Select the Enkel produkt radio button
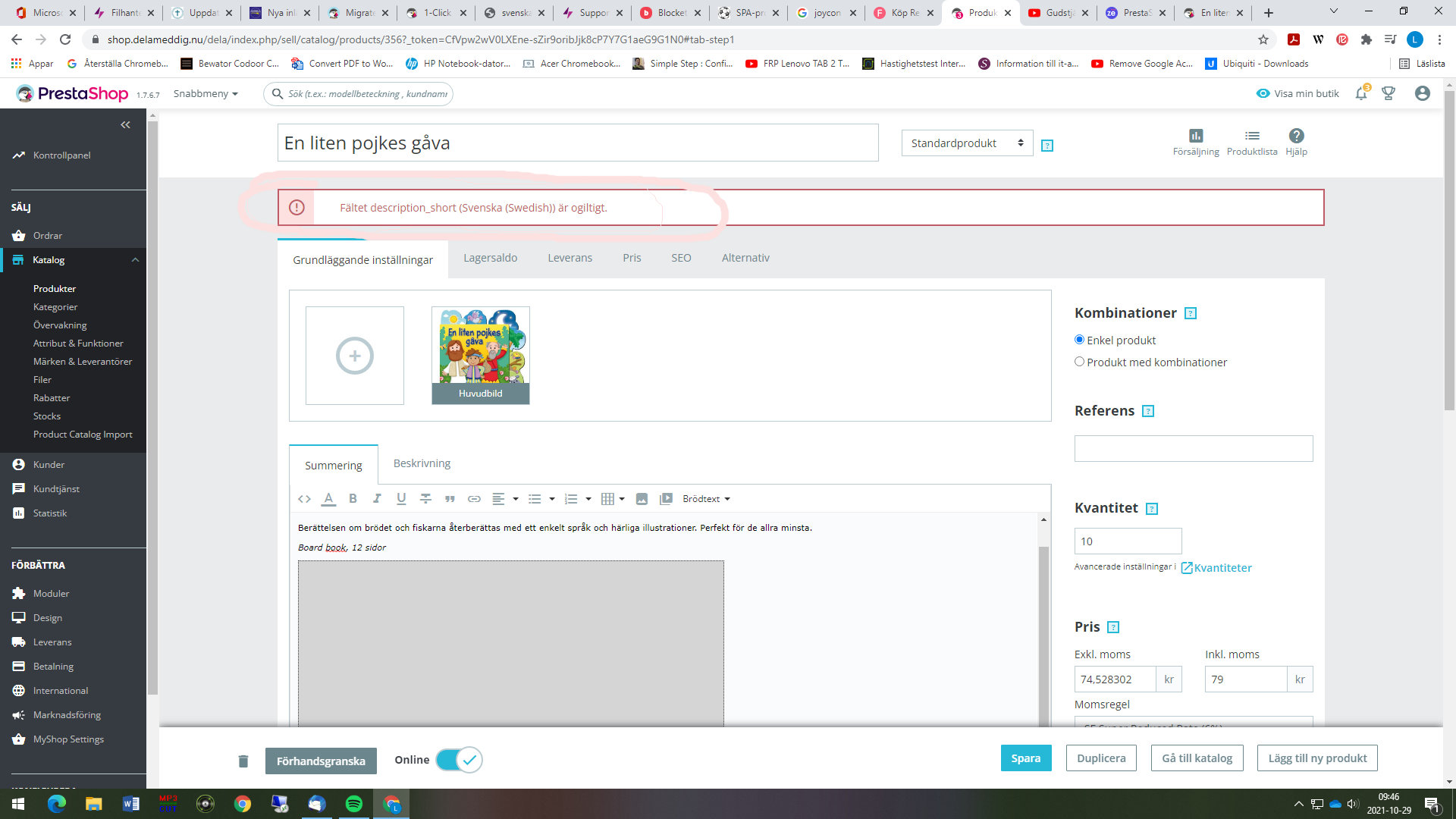This screenshot has width=1456, height=819. pos(1079,340)
